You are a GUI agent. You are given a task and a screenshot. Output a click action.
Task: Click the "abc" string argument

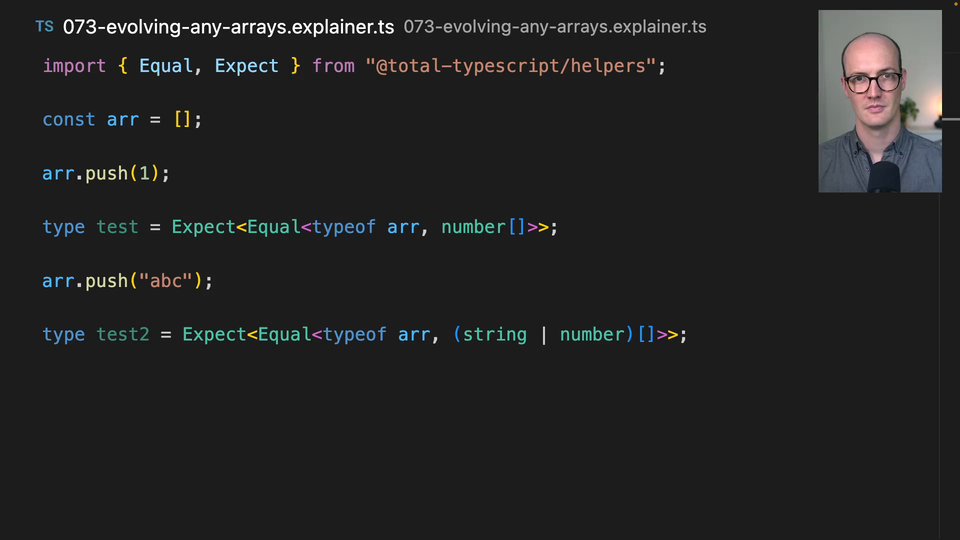coord(166,282)
